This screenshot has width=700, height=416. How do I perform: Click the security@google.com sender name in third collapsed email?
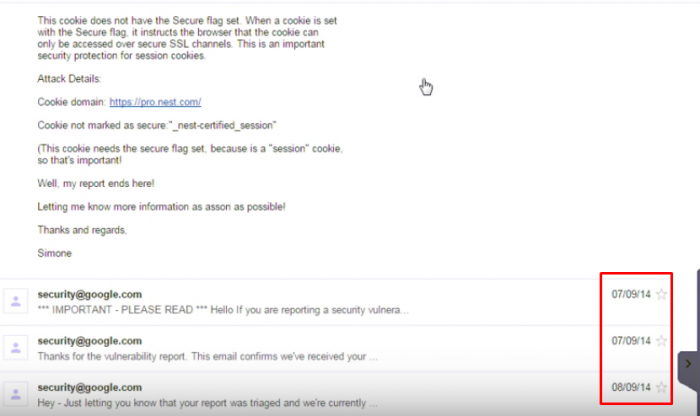pyautogui.click(x=89, y=387)
